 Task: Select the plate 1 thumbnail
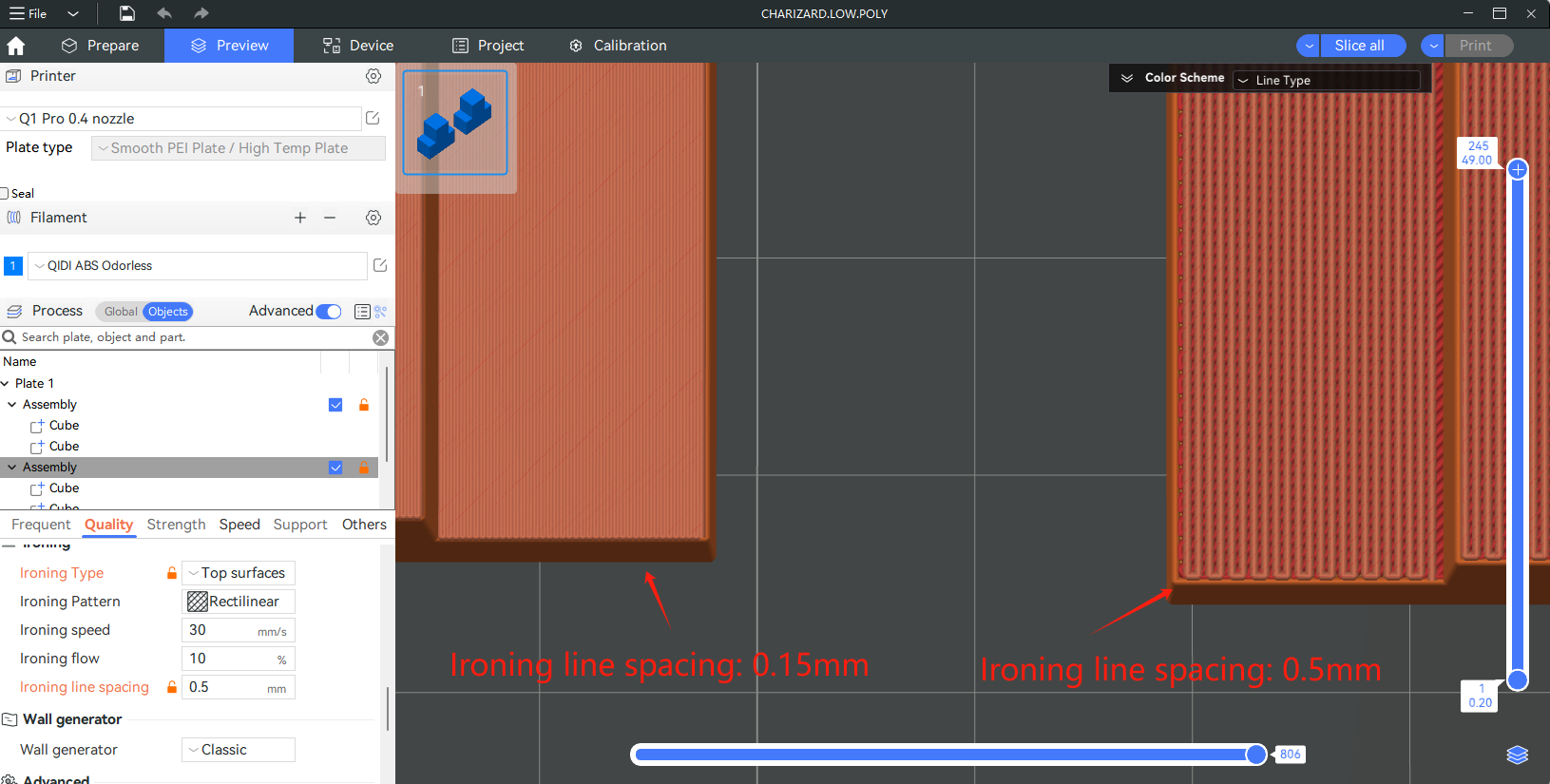[455, 123]
